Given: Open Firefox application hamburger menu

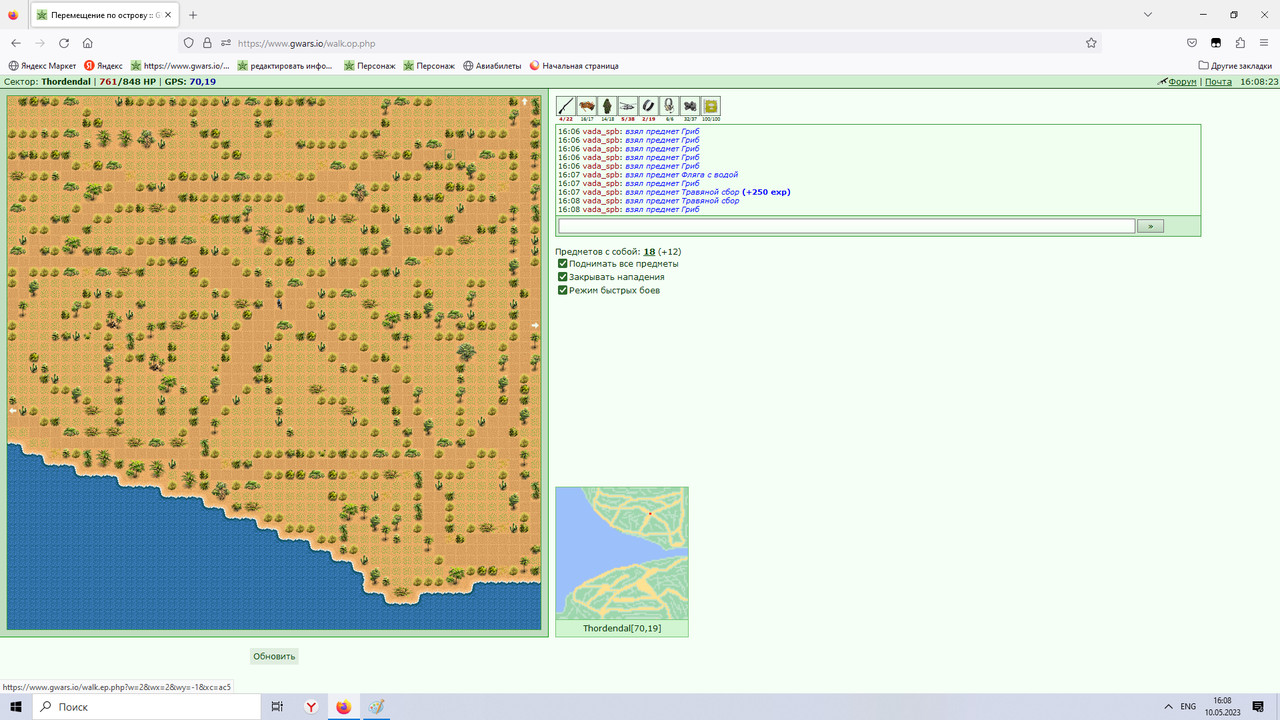Looking at the screenshot, I should (1264, 43).
